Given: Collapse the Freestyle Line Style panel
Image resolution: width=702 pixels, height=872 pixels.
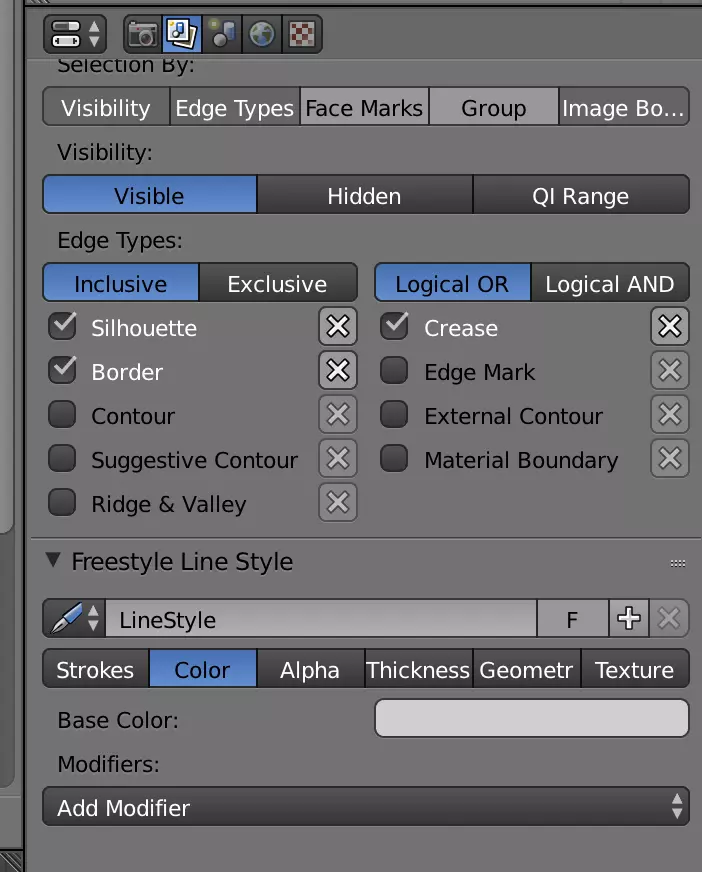Looking at the screenshot, I should 53,561.
